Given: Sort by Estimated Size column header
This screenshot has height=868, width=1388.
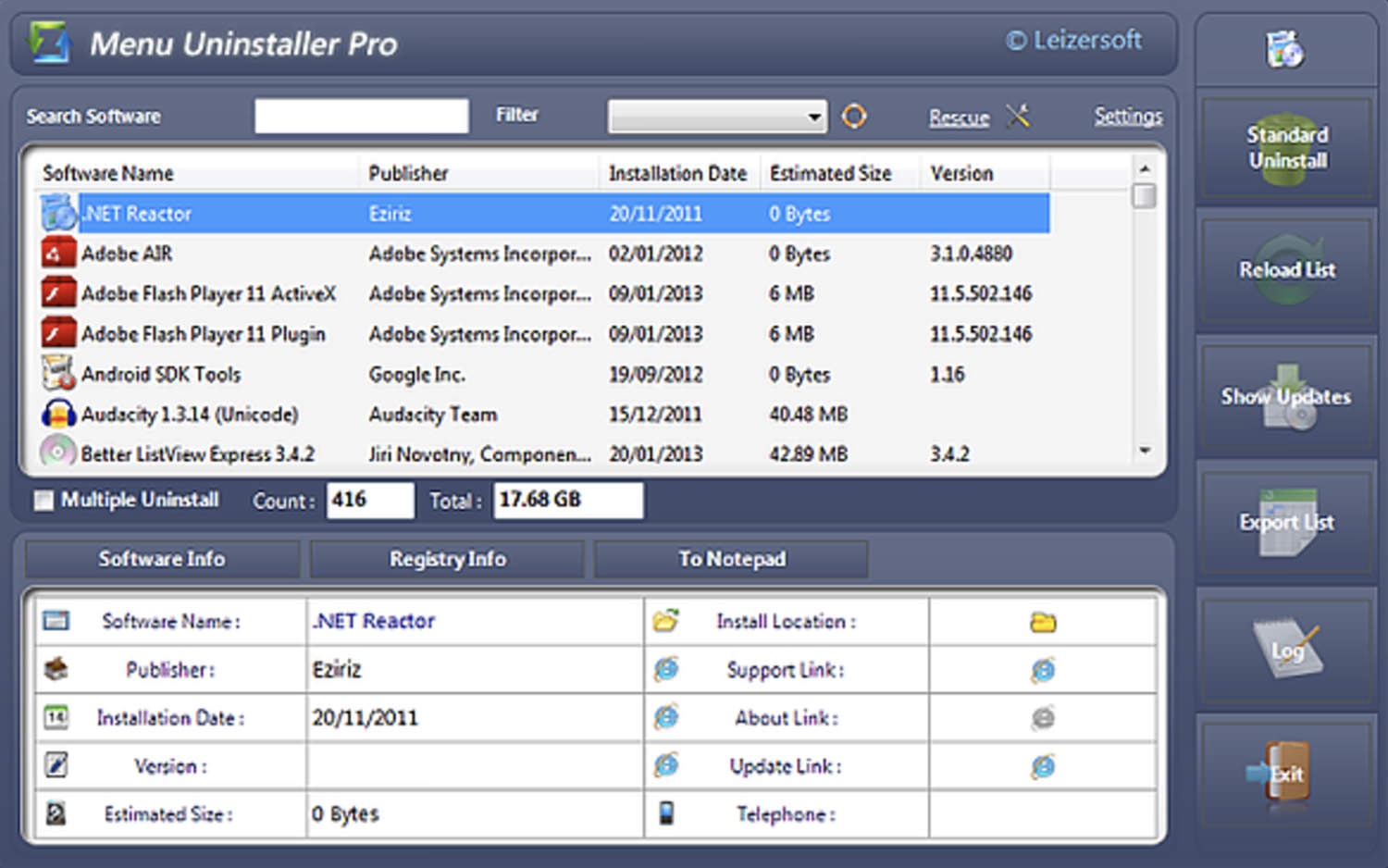Looking at the screenshot, I should [x=839, y=173].
